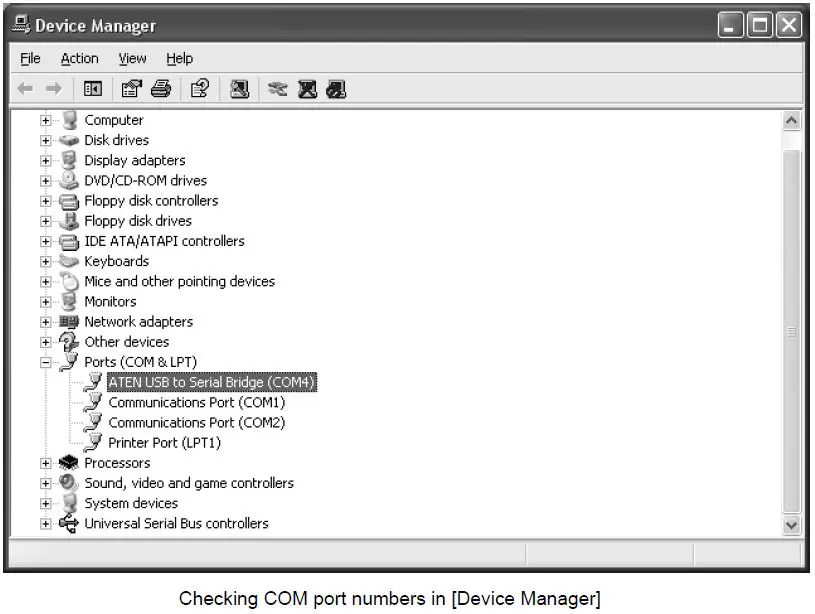Click the DVD/CD-ROM drives label
This screenshot has width=815, height=614.
146,180
